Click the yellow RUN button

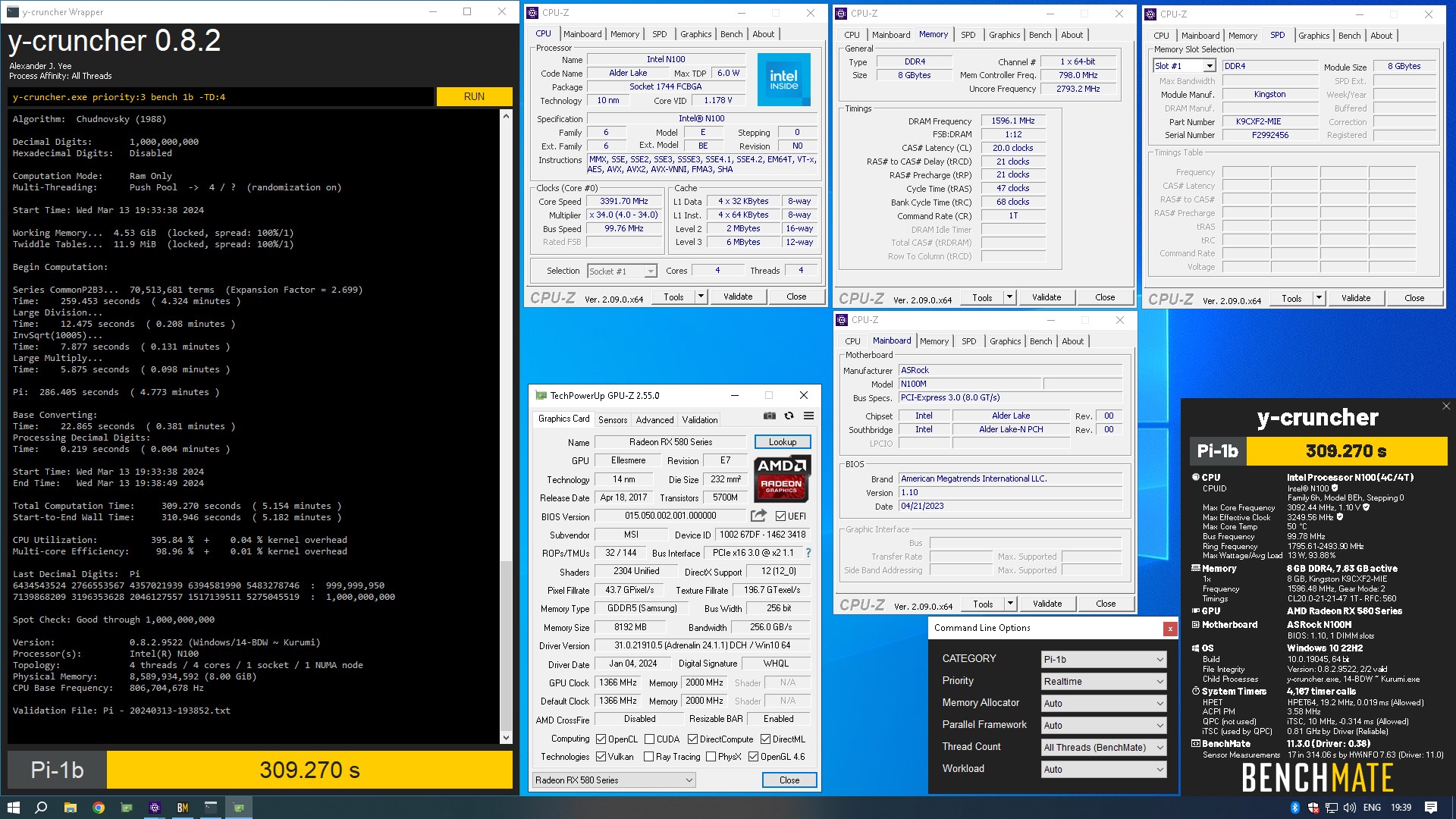tap(474, 97)
